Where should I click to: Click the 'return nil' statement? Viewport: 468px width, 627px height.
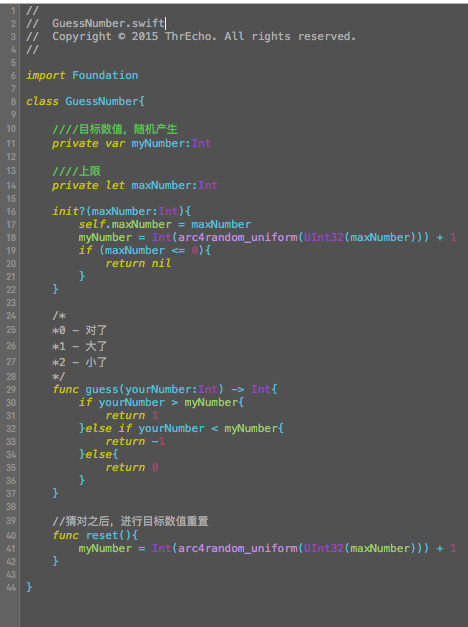[138, 263]
